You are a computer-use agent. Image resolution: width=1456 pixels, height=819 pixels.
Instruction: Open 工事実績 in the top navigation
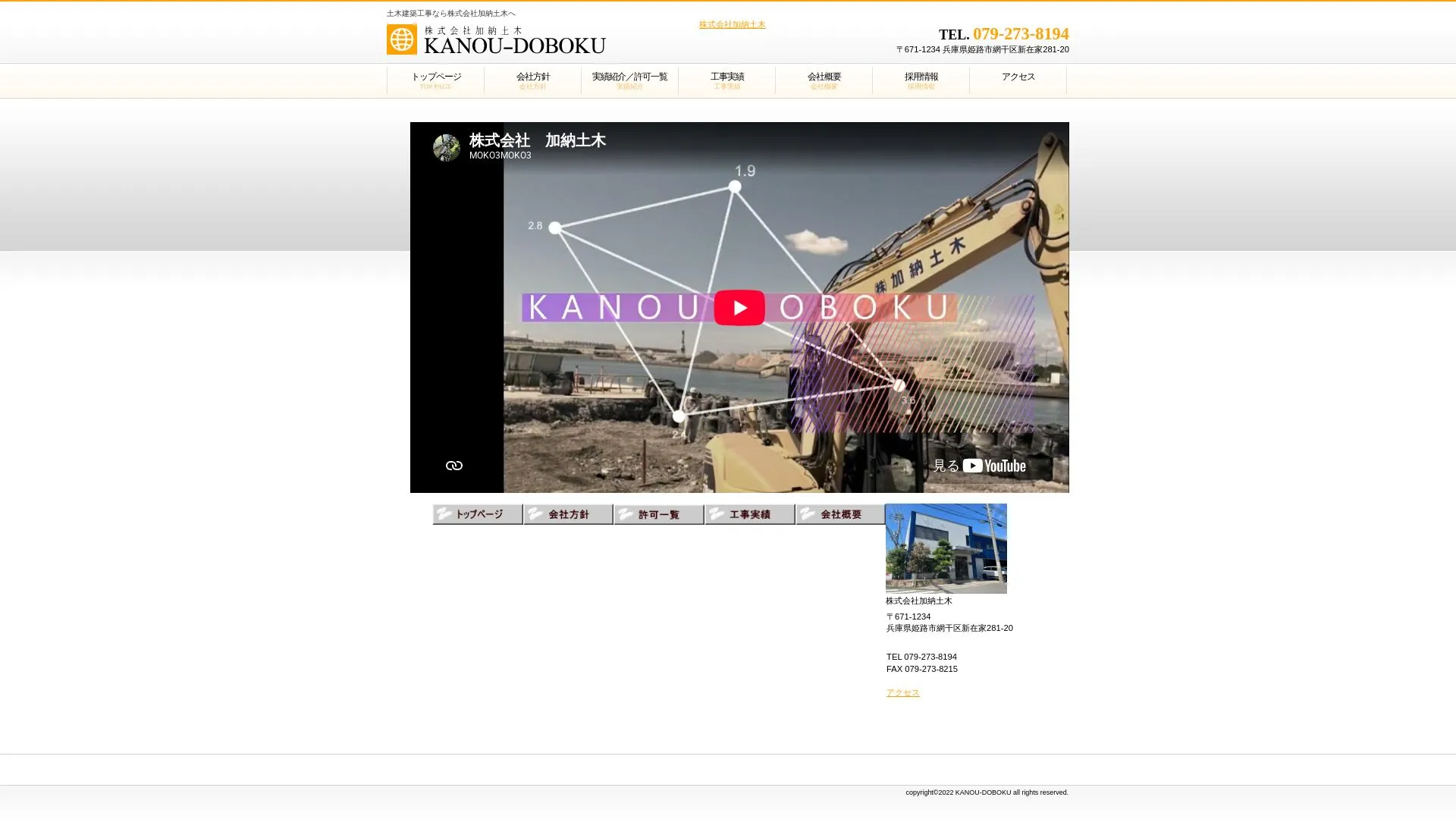tap(726, 80)
